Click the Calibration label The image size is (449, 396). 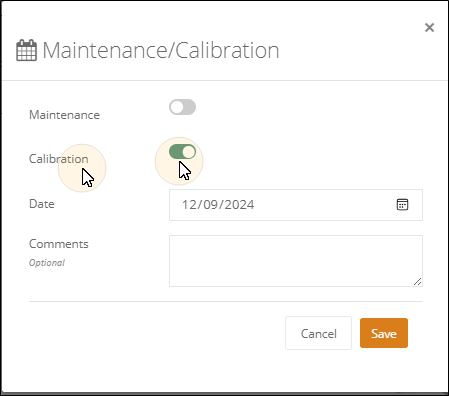pos(59,159)
